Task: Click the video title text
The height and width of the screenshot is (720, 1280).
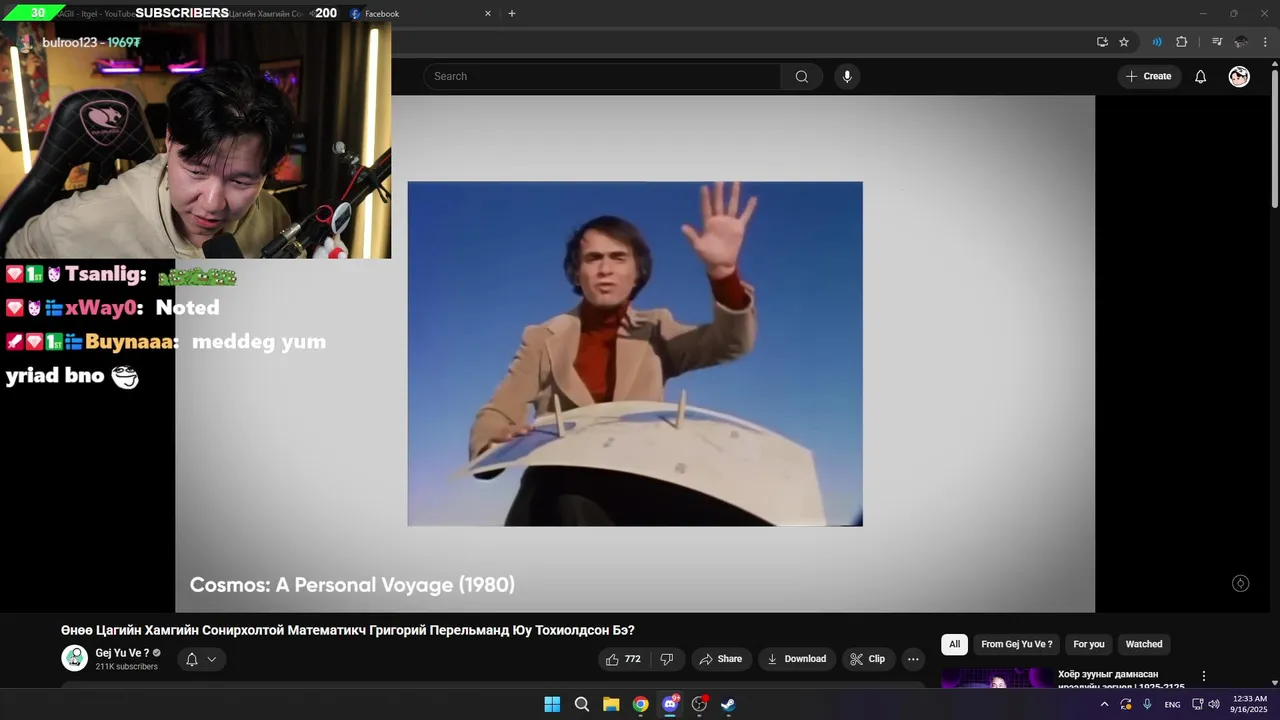Action: click(x=348, y=630)
